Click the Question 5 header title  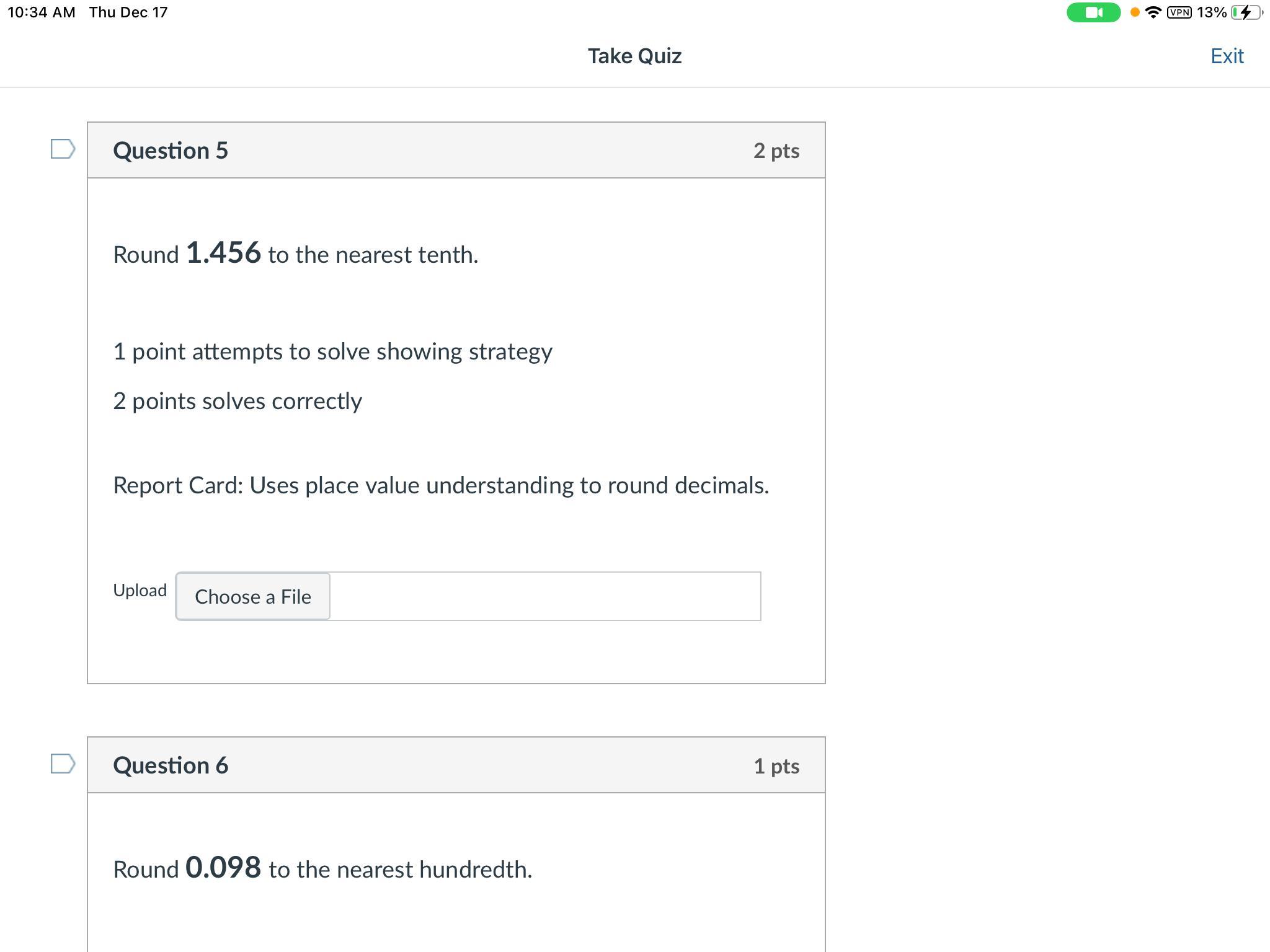click(x=171, y=151)
